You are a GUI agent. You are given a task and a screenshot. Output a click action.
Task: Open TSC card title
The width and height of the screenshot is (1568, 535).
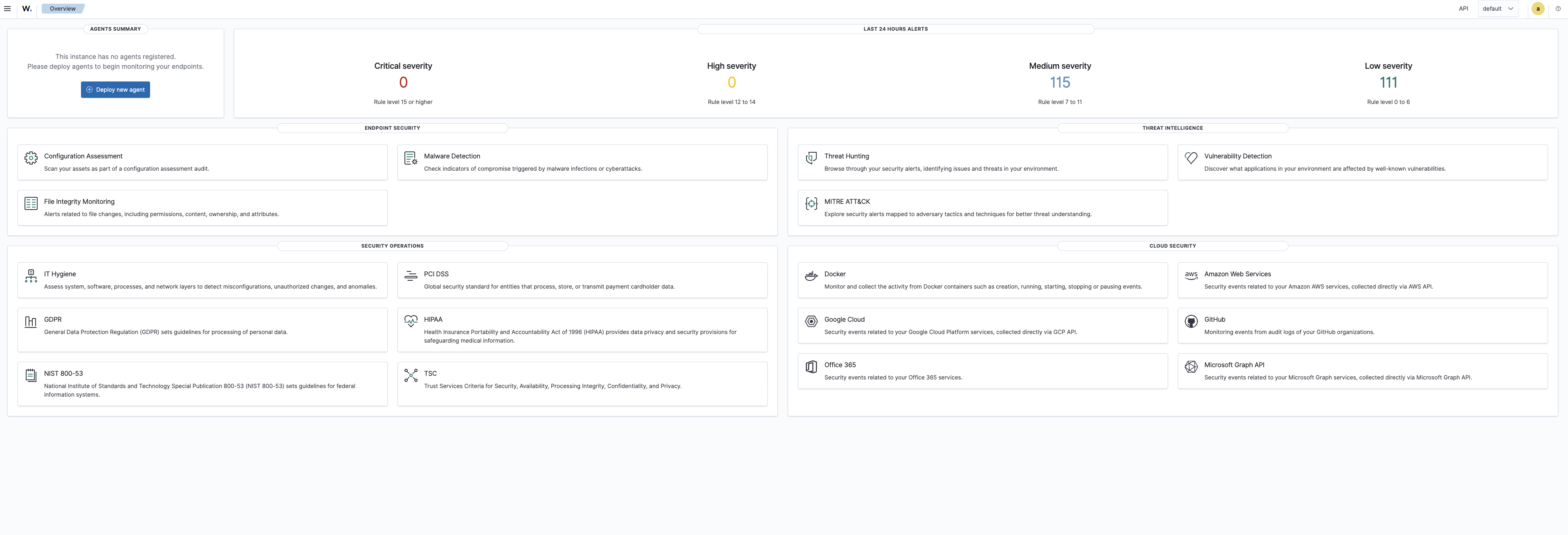(x=430, y=374)
